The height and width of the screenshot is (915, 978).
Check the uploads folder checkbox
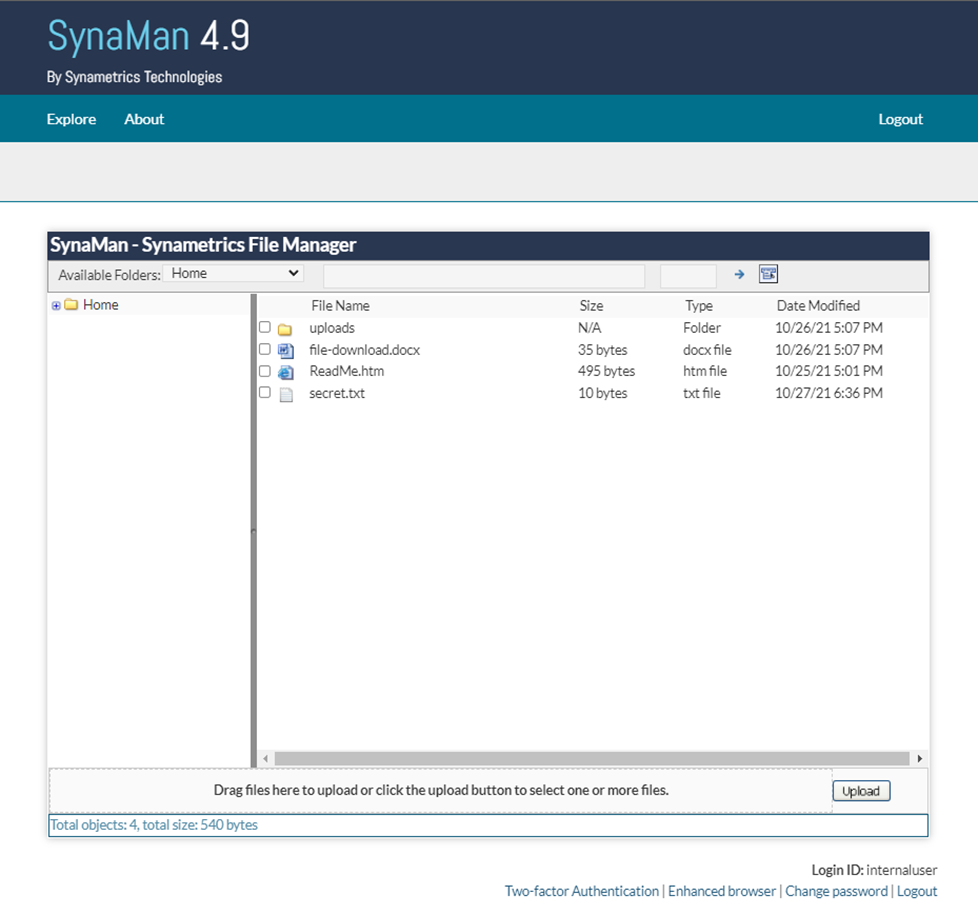265,327
